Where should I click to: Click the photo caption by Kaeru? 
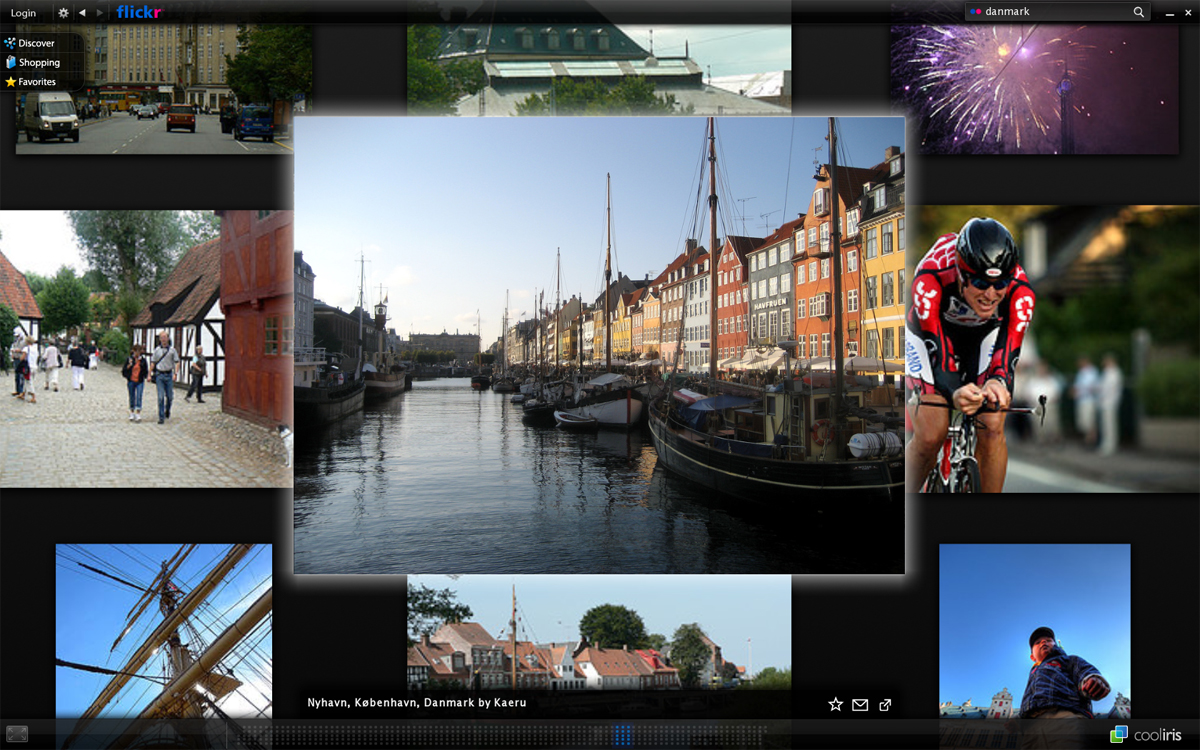(x=416, y=703)
